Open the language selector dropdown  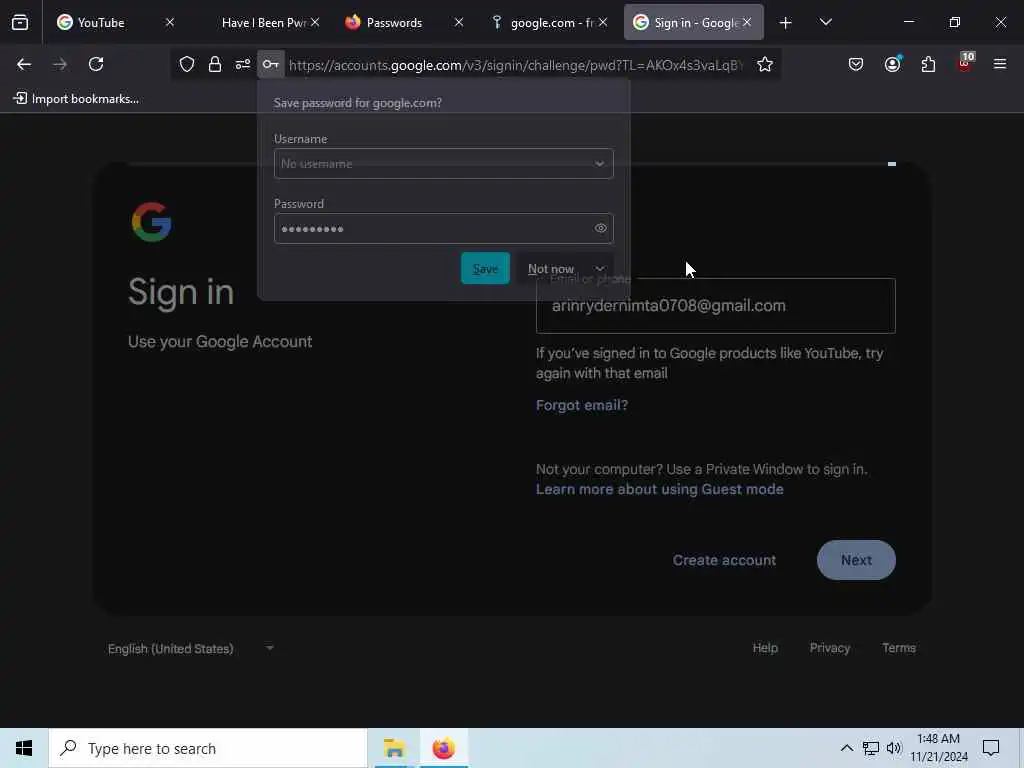(x=190, y=648)
